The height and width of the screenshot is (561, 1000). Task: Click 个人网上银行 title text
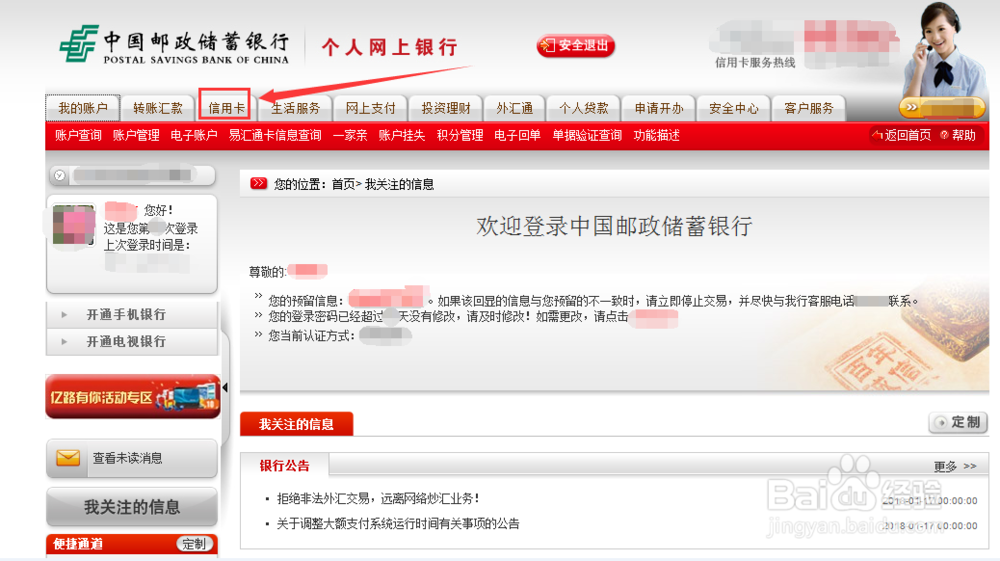click(390, 47)
